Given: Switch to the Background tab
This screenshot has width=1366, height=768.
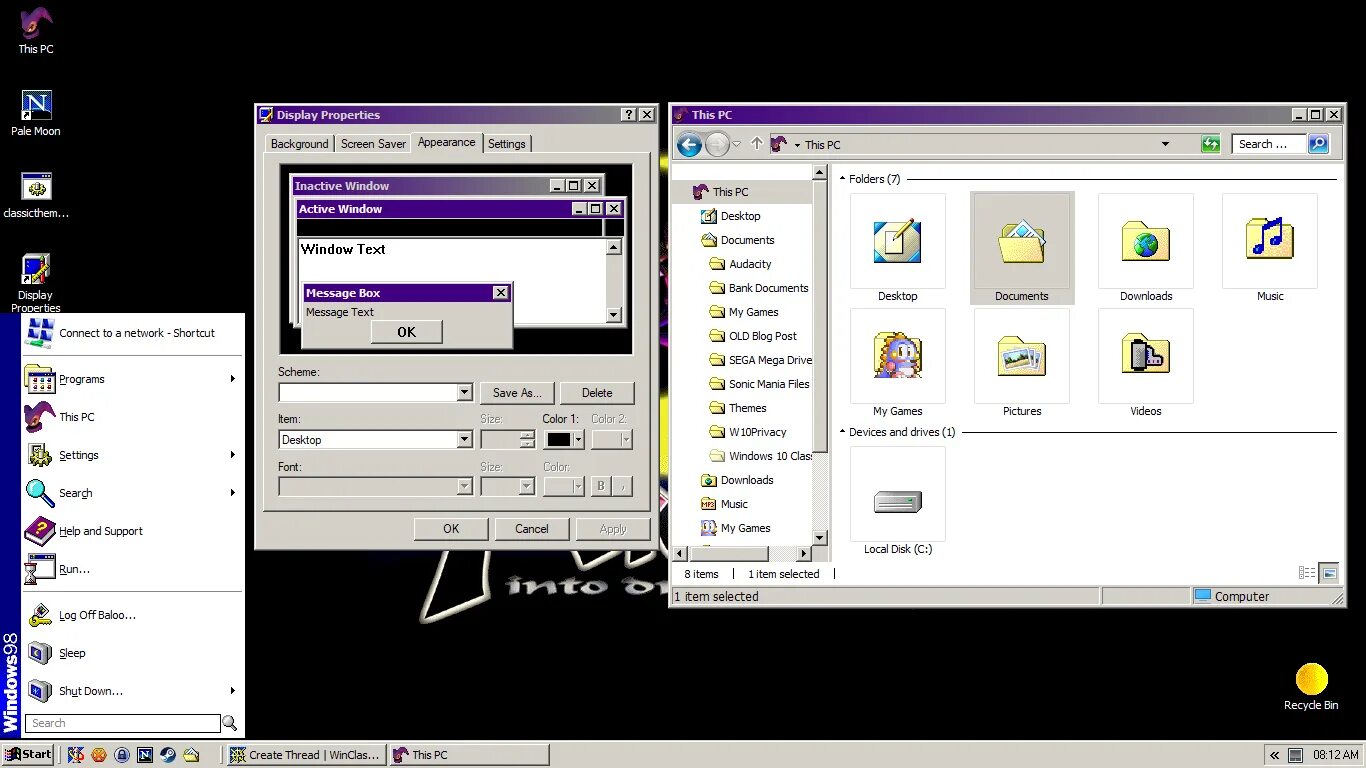Looking at the screenshot, I should 299,144.
